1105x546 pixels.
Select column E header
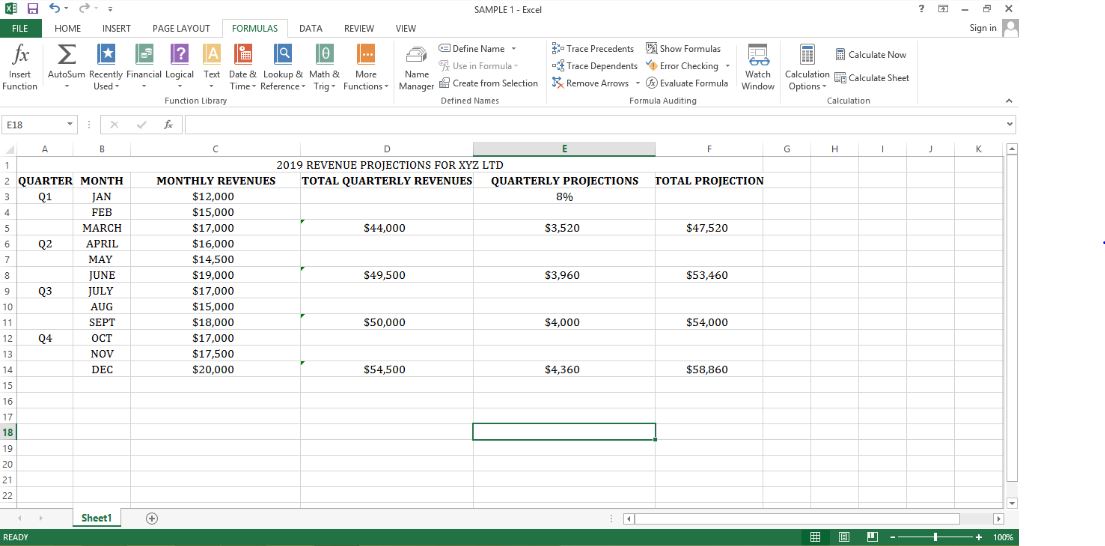pyautogui.click(x=564, y=149)
